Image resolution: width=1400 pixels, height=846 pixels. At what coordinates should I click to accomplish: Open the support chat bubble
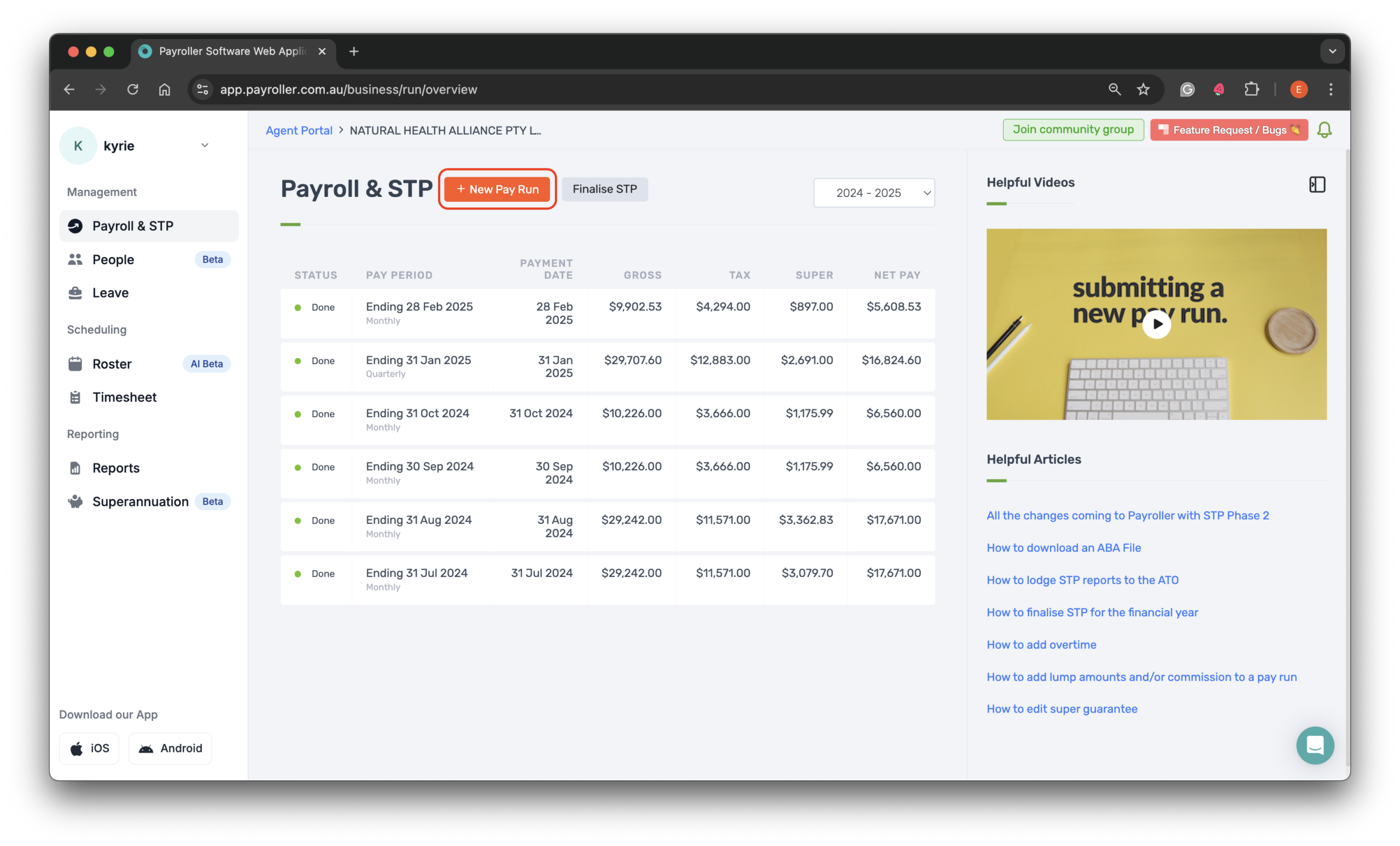(1315, 745)
